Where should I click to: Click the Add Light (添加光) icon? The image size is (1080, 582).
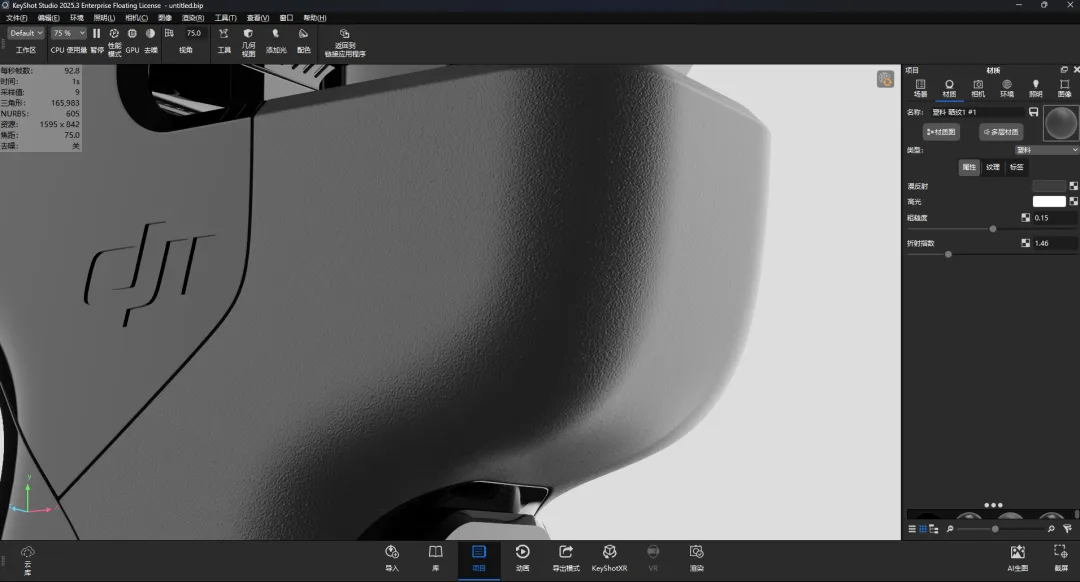276,33
